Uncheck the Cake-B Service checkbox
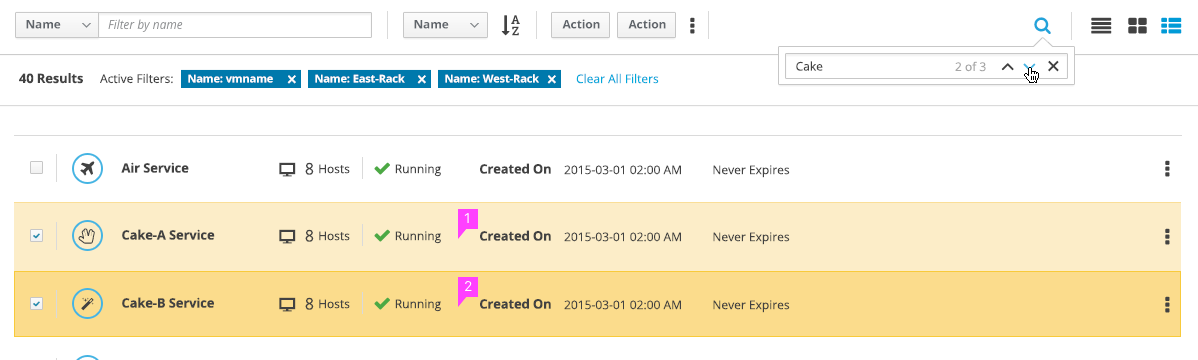This screenshot has width=1198, height=360. (x=36, y=303)
